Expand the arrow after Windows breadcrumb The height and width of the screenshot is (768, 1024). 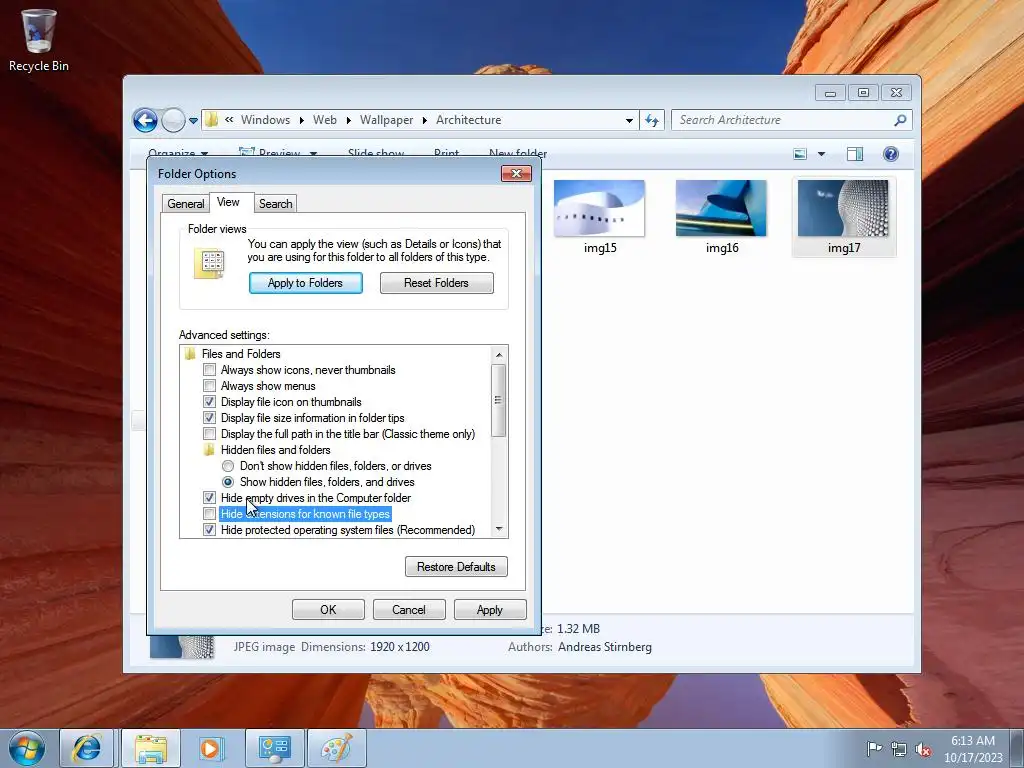[x=301, y=120]
